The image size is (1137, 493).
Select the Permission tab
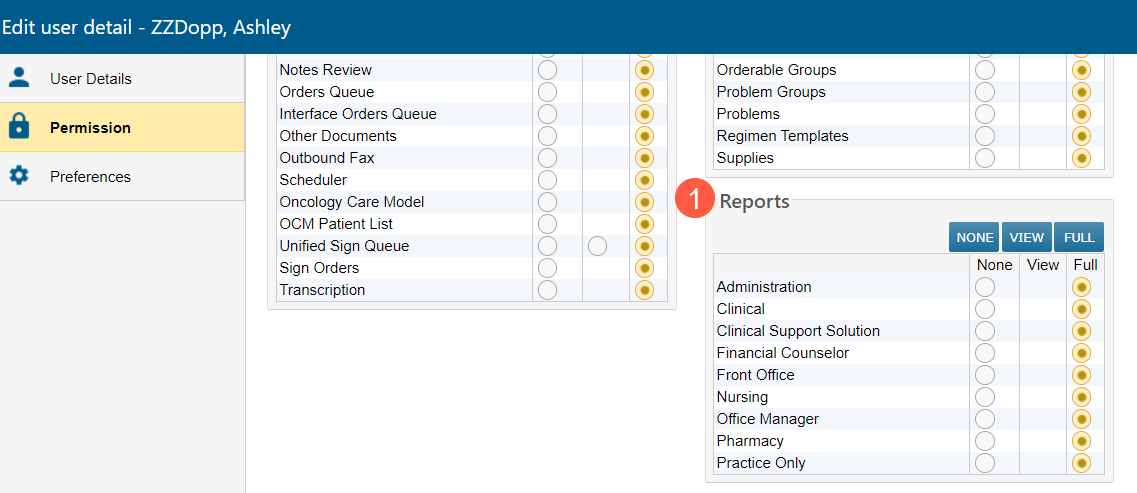tap(90, 127)
